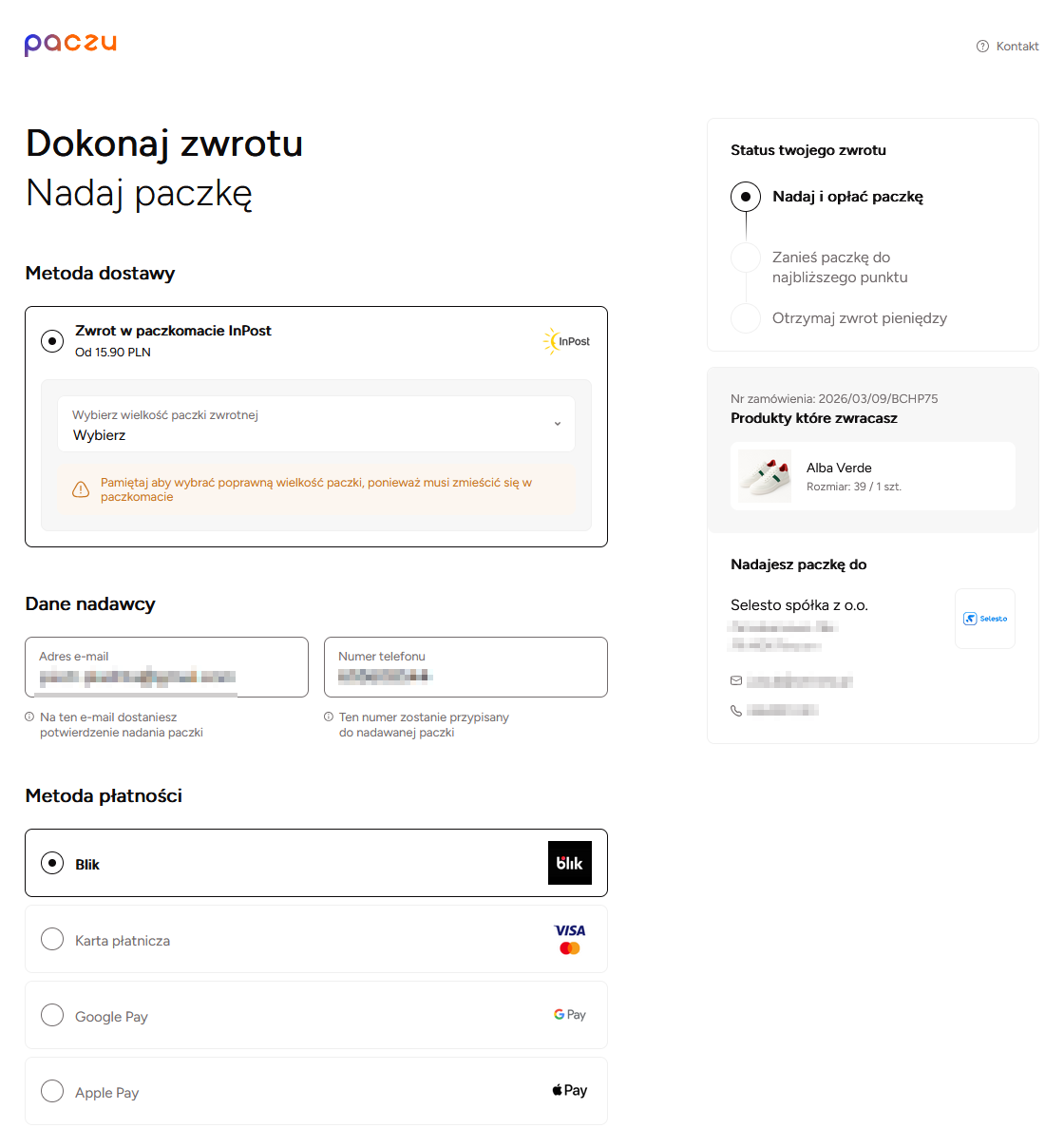Select the Zwrot w paczkomacie InPost option
The image size is (1064, 1128).
pos(52,340)
